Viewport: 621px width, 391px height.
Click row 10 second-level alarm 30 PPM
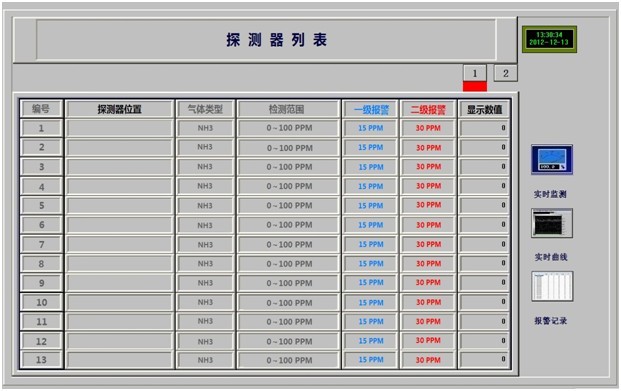[428, 302]
